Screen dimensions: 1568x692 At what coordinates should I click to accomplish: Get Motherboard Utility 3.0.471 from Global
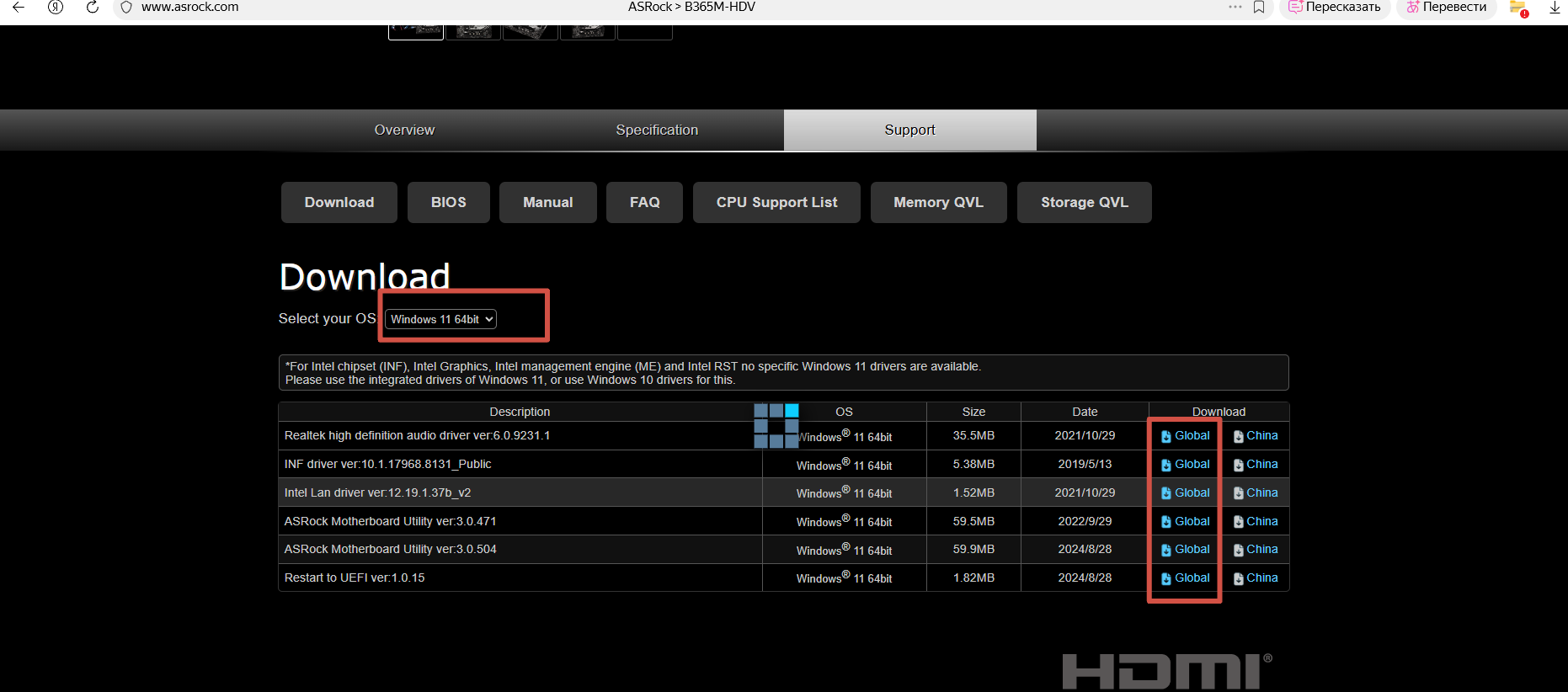(x=1186, y=522)
